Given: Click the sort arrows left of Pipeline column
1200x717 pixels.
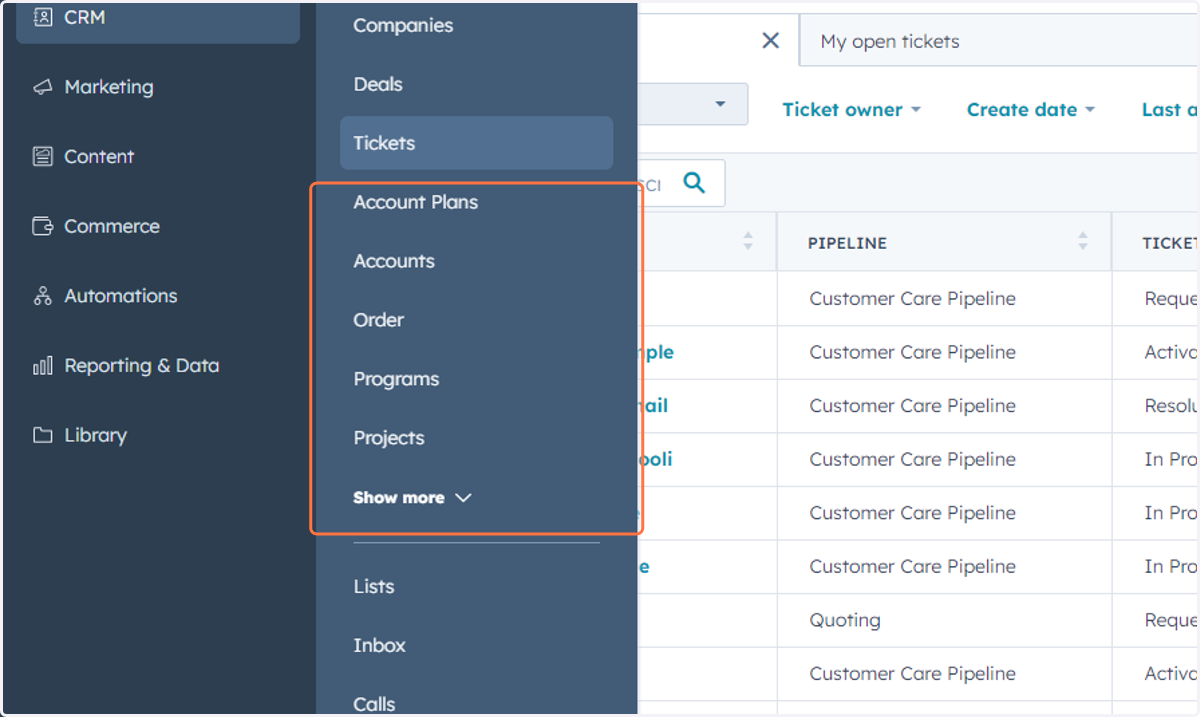Looking at the screenshot, I should click(747, 241).
